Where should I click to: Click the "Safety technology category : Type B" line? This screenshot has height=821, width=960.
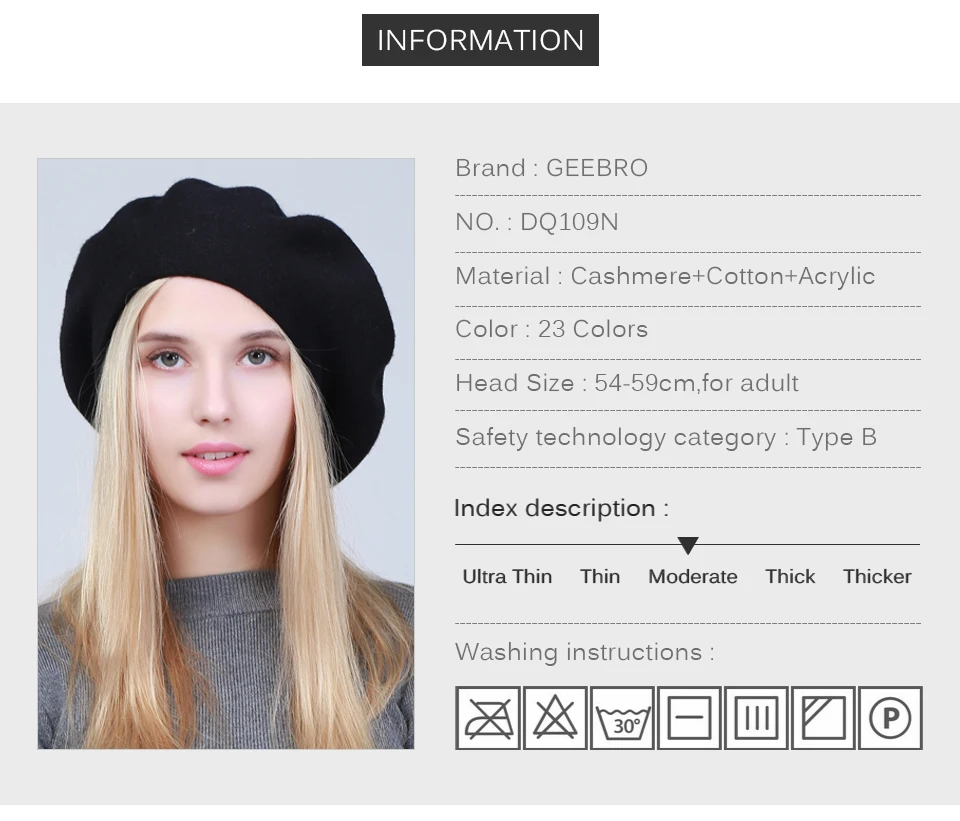point(666,438)
